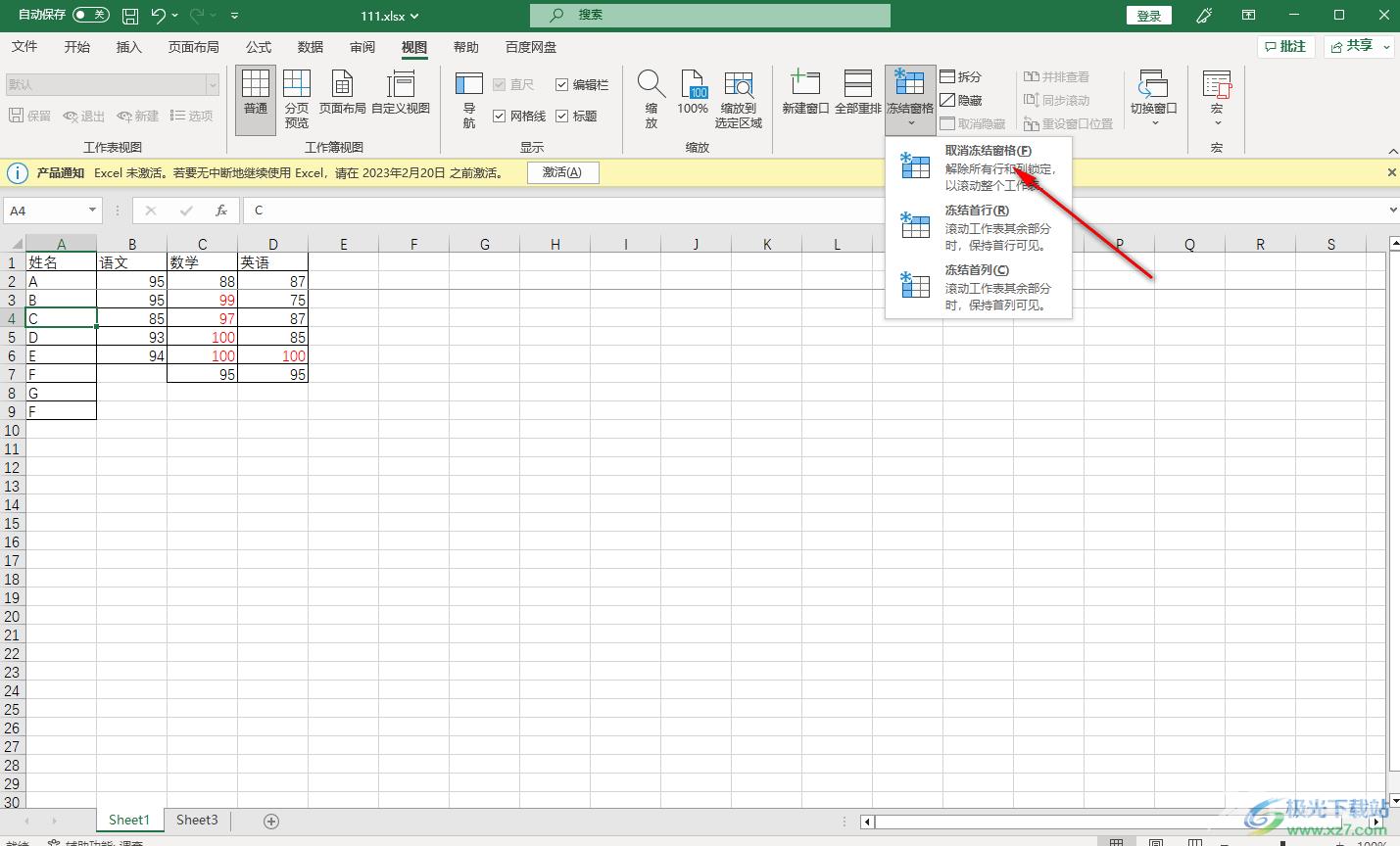Click the formula bar input field

[x=813, y=211]
